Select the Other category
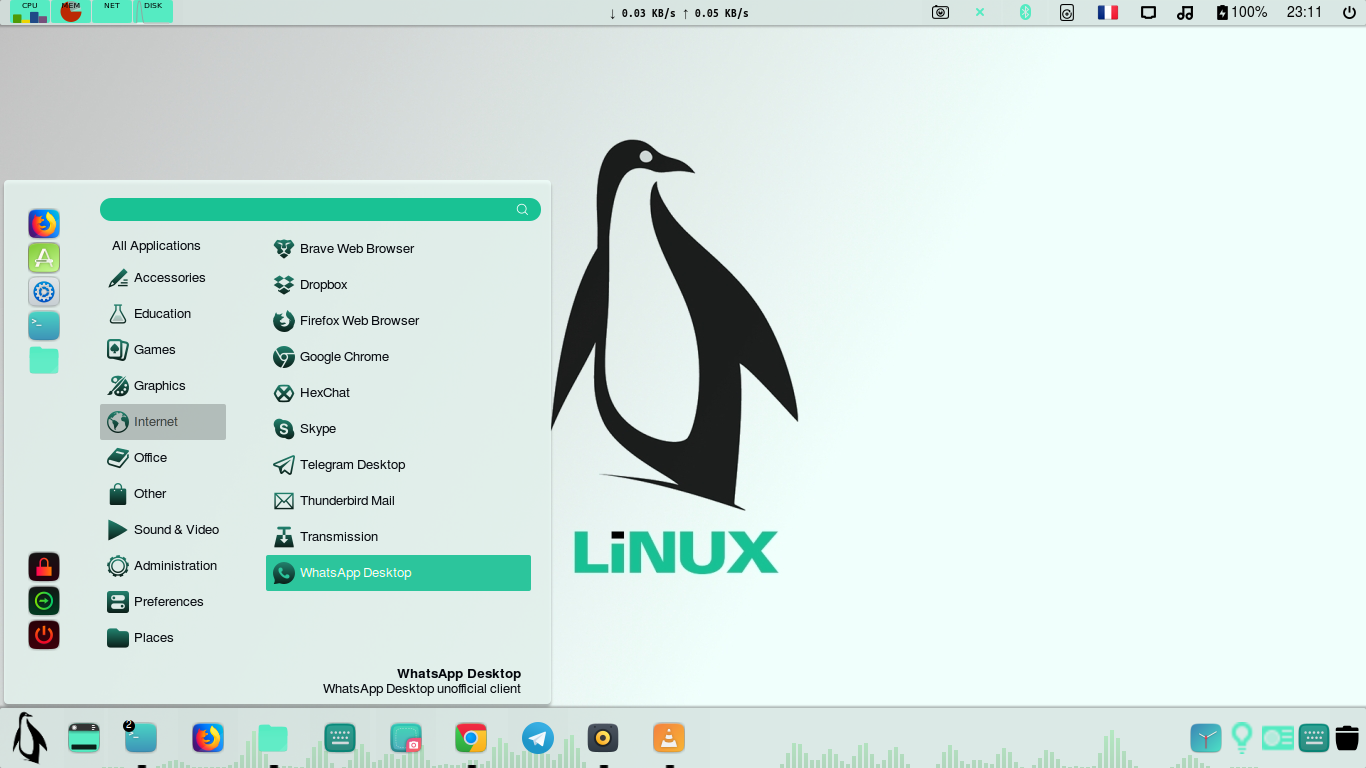The image size is (1366, 768). click(163, 494)
